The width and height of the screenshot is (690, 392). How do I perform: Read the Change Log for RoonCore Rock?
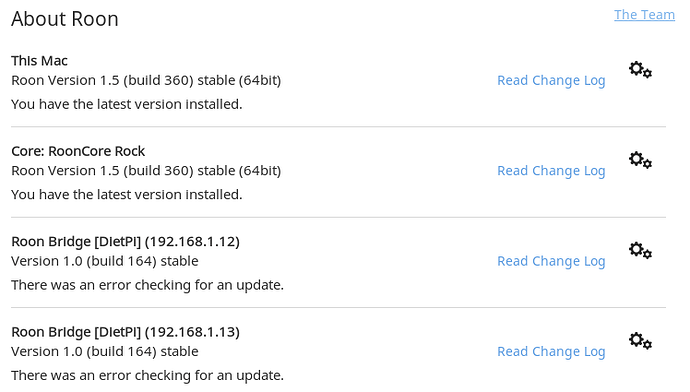(551, 171)
